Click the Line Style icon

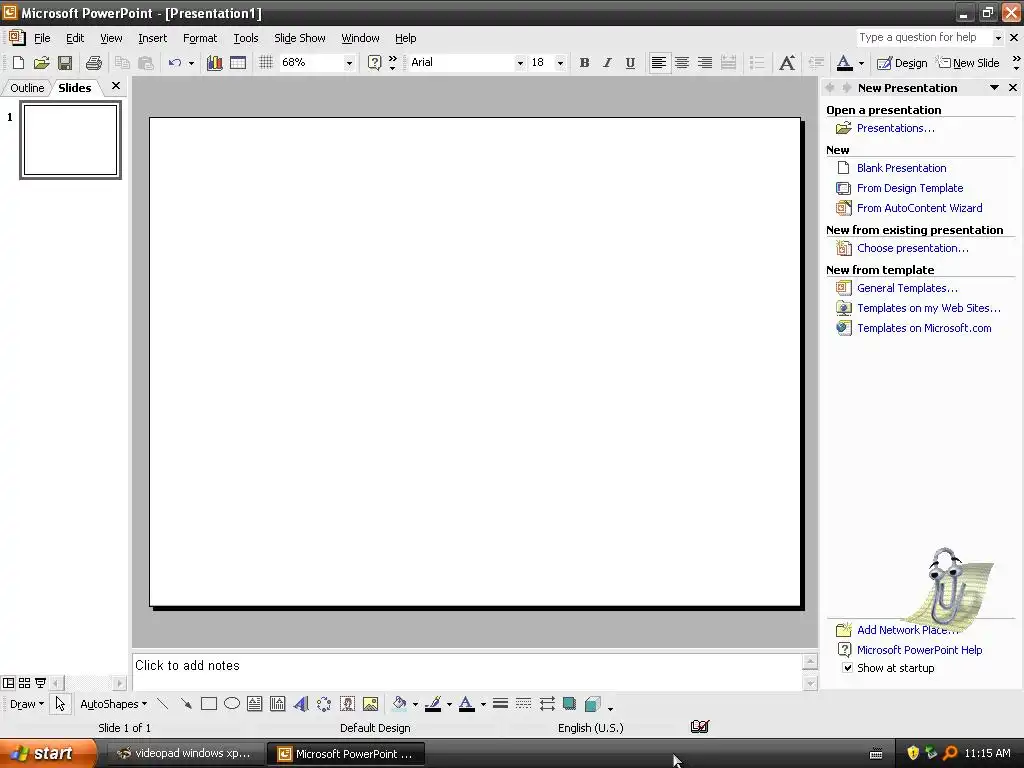(x=500, y=704)
